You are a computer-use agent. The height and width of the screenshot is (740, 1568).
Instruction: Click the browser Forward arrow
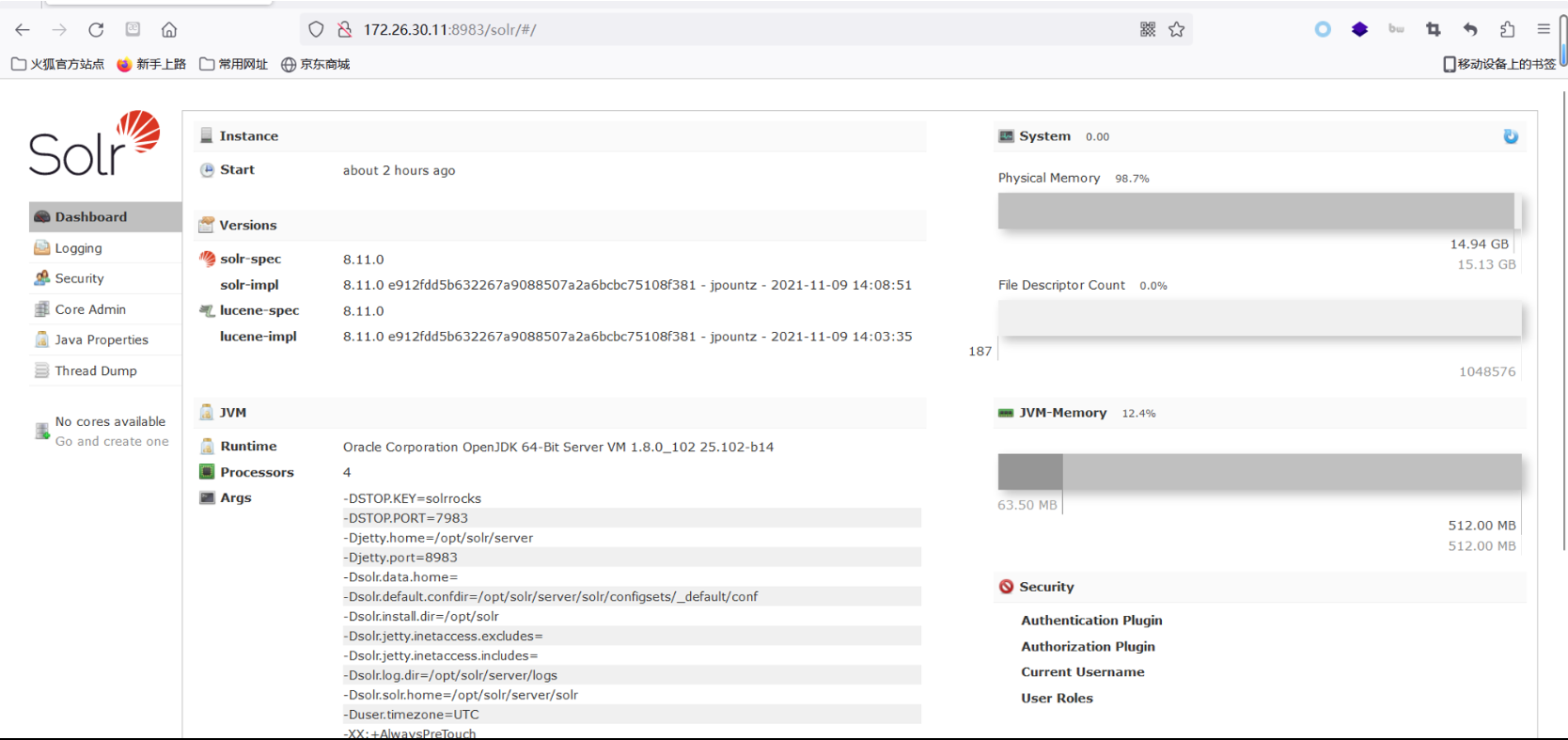pos(59,30)
